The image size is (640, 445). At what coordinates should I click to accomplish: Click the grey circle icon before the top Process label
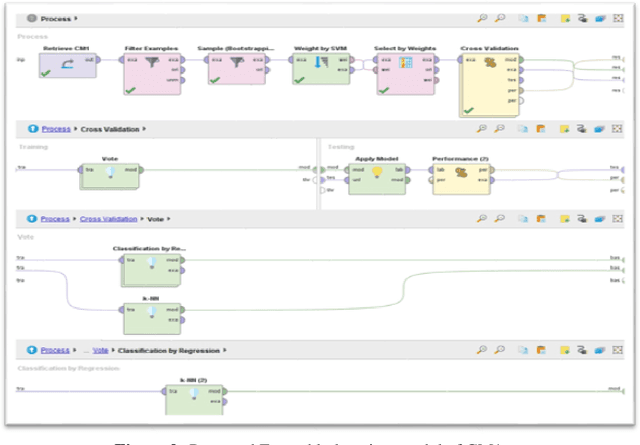[x=31, y=18]
